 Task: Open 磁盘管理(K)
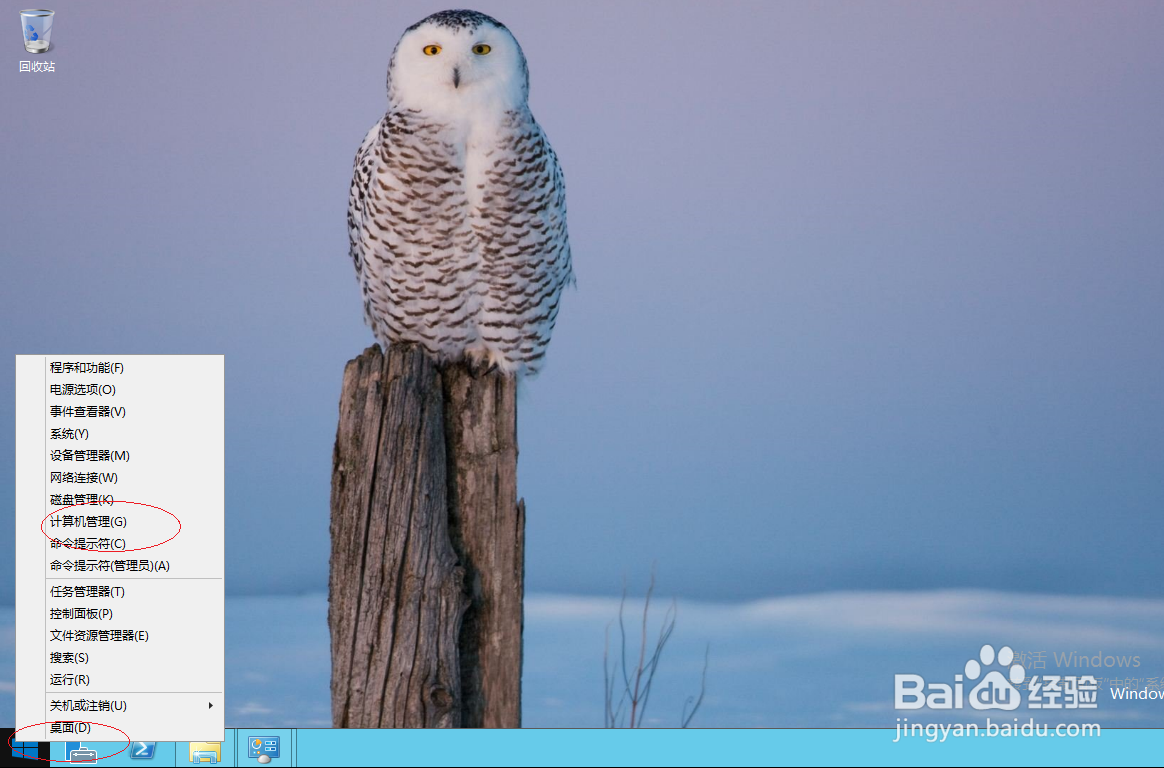pos(120,500)
